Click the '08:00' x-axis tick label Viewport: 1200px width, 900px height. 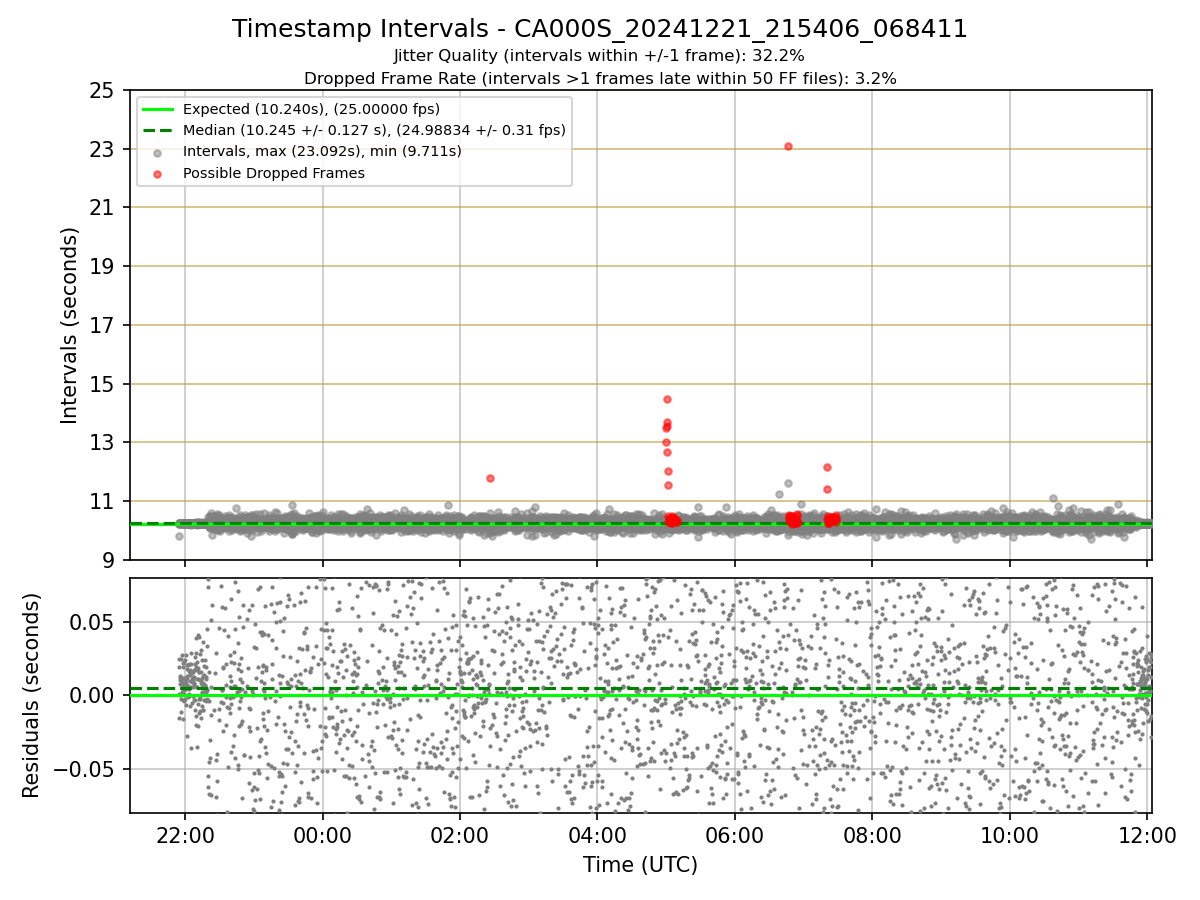coord(872,834)
